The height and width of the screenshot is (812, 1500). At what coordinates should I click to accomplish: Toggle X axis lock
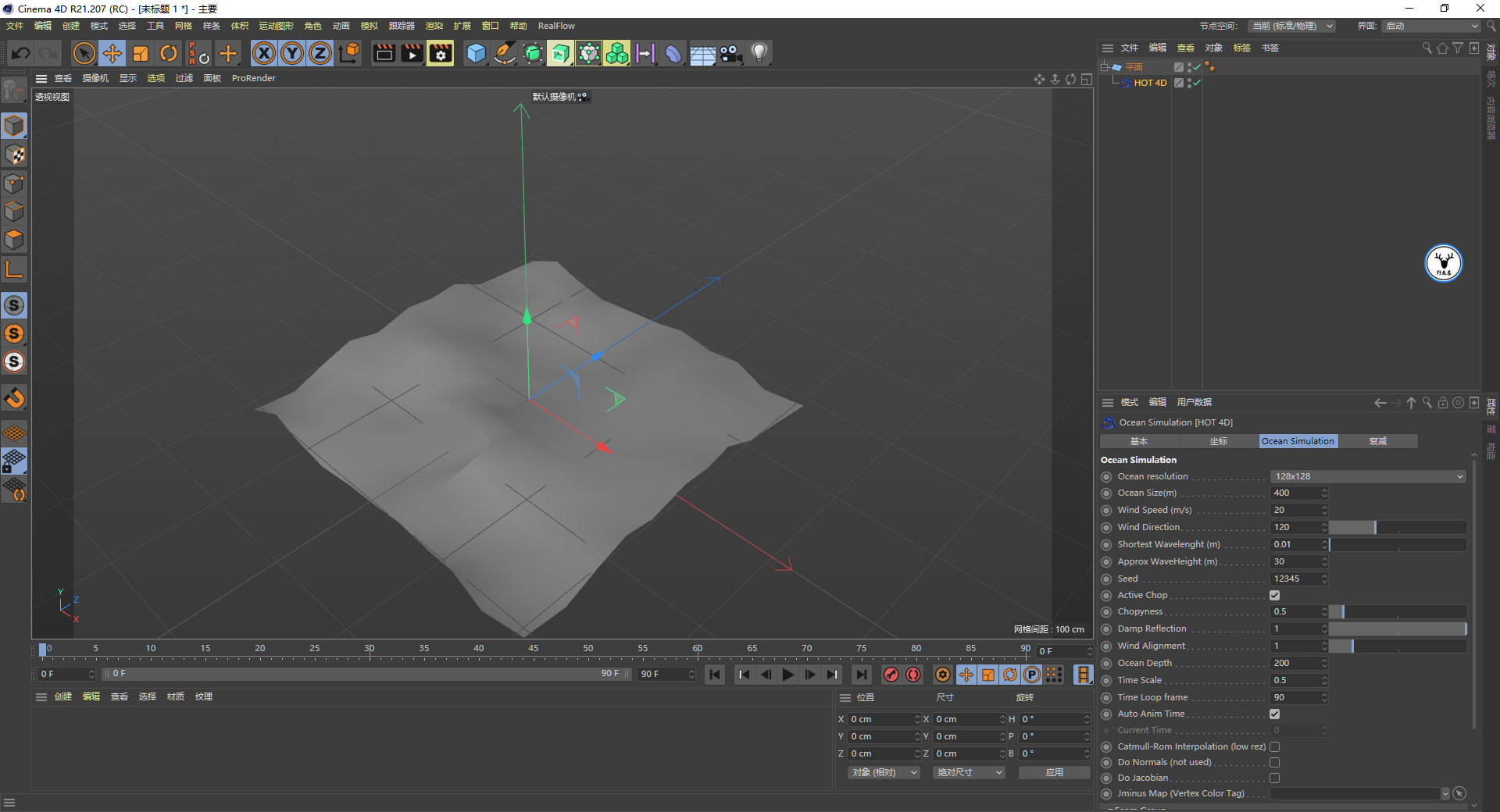[264, 53]
